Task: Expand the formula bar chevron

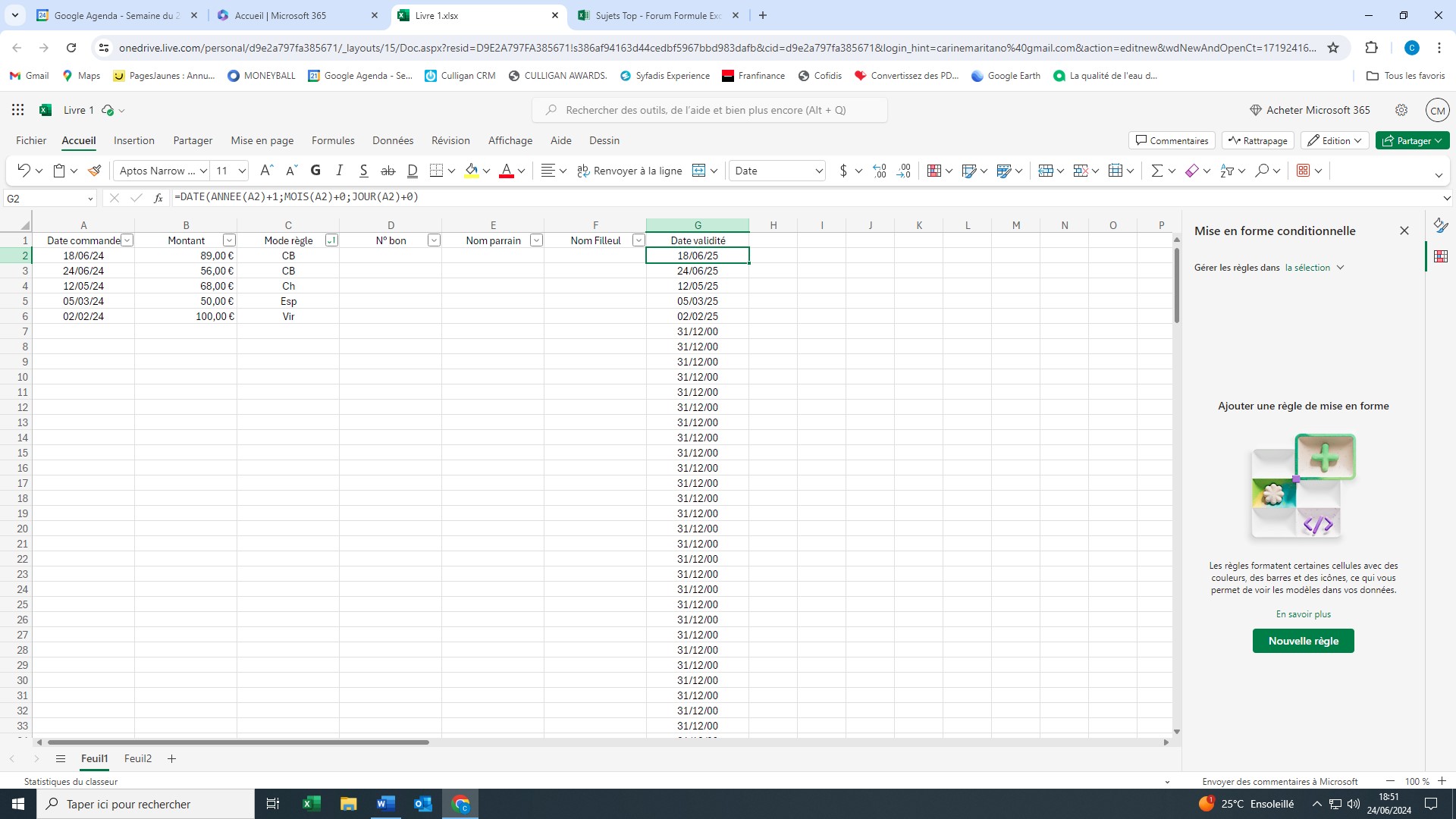Action: coord(1447,198)
